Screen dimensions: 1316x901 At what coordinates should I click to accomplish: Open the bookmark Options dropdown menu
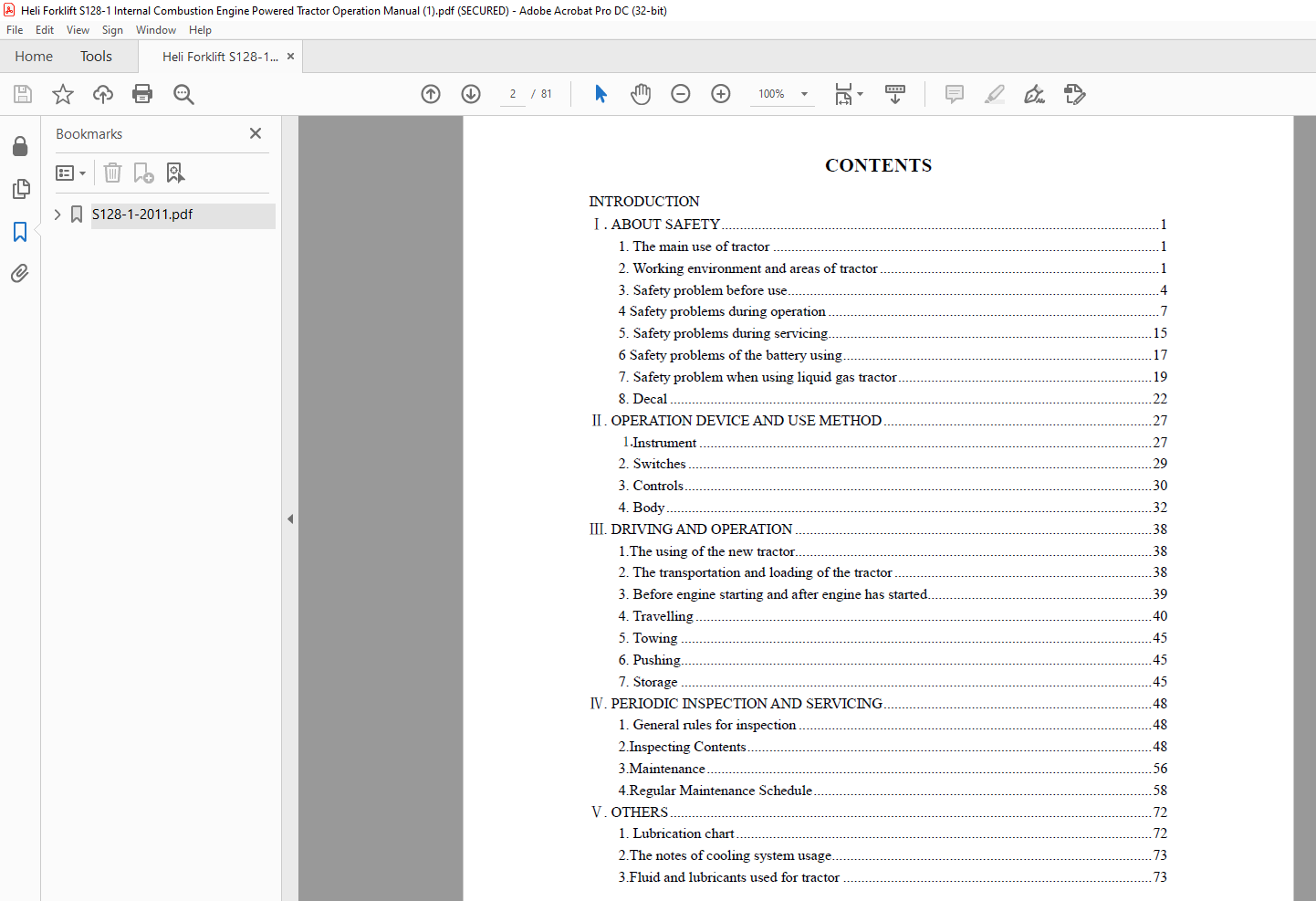coord(70,173)
